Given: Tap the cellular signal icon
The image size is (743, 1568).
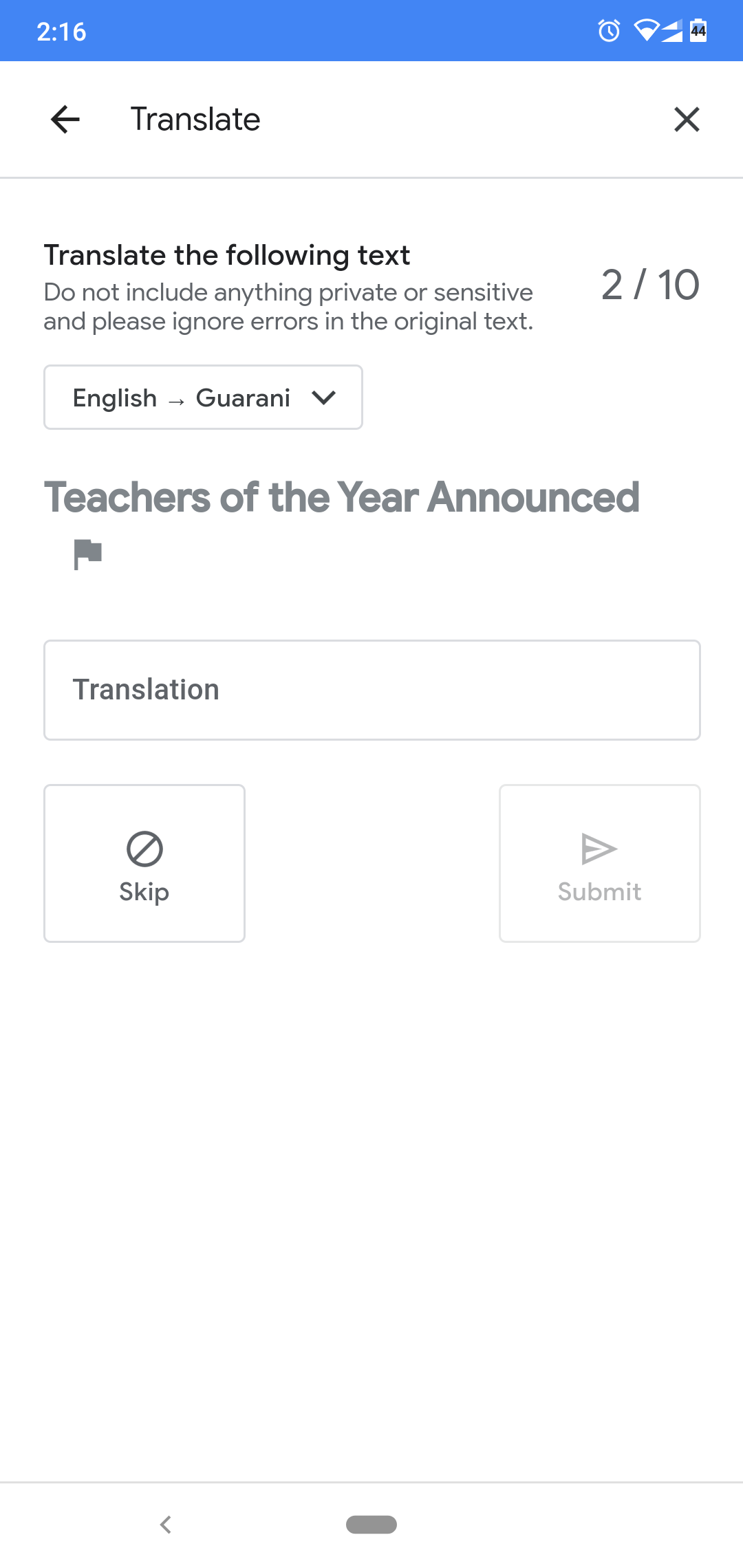Looking at the screenshot, I should (x=672, y=31).
